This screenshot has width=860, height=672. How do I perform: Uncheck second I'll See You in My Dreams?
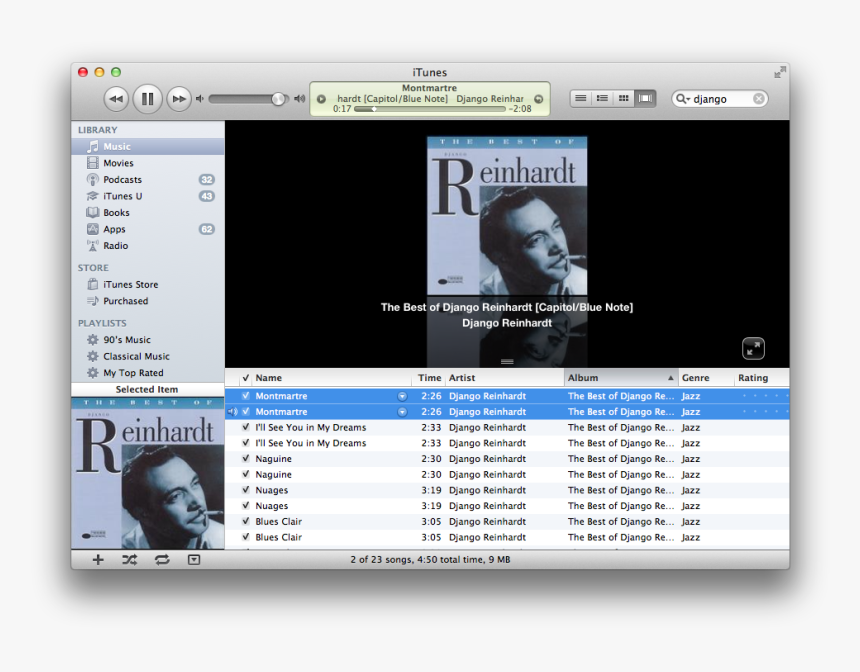(x=246, y=443)
